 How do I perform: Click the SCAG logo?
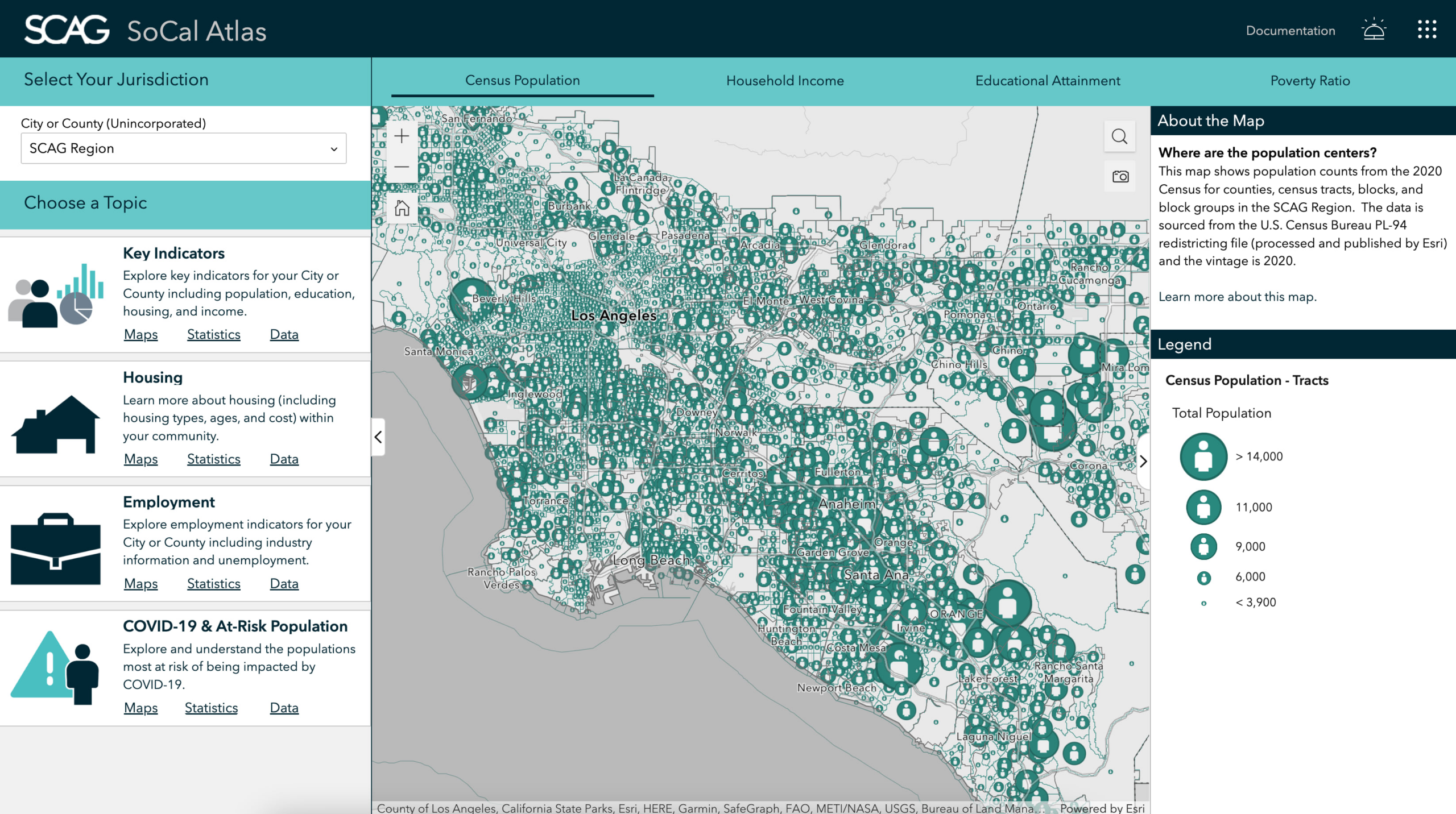click(x=67, y=30)
